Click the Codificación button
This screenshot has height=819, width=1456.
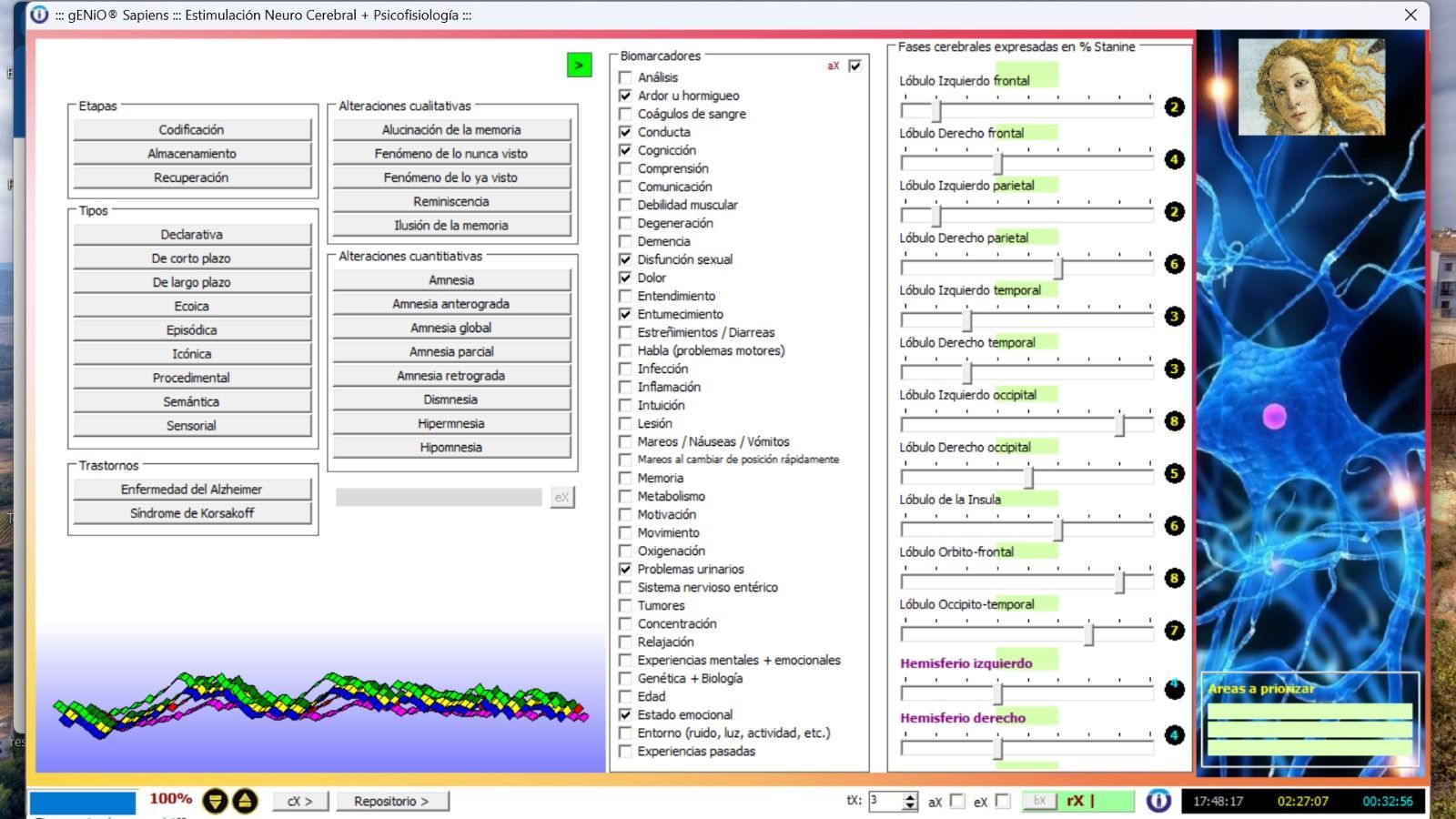pyautogui.click(x=192, y=129)
